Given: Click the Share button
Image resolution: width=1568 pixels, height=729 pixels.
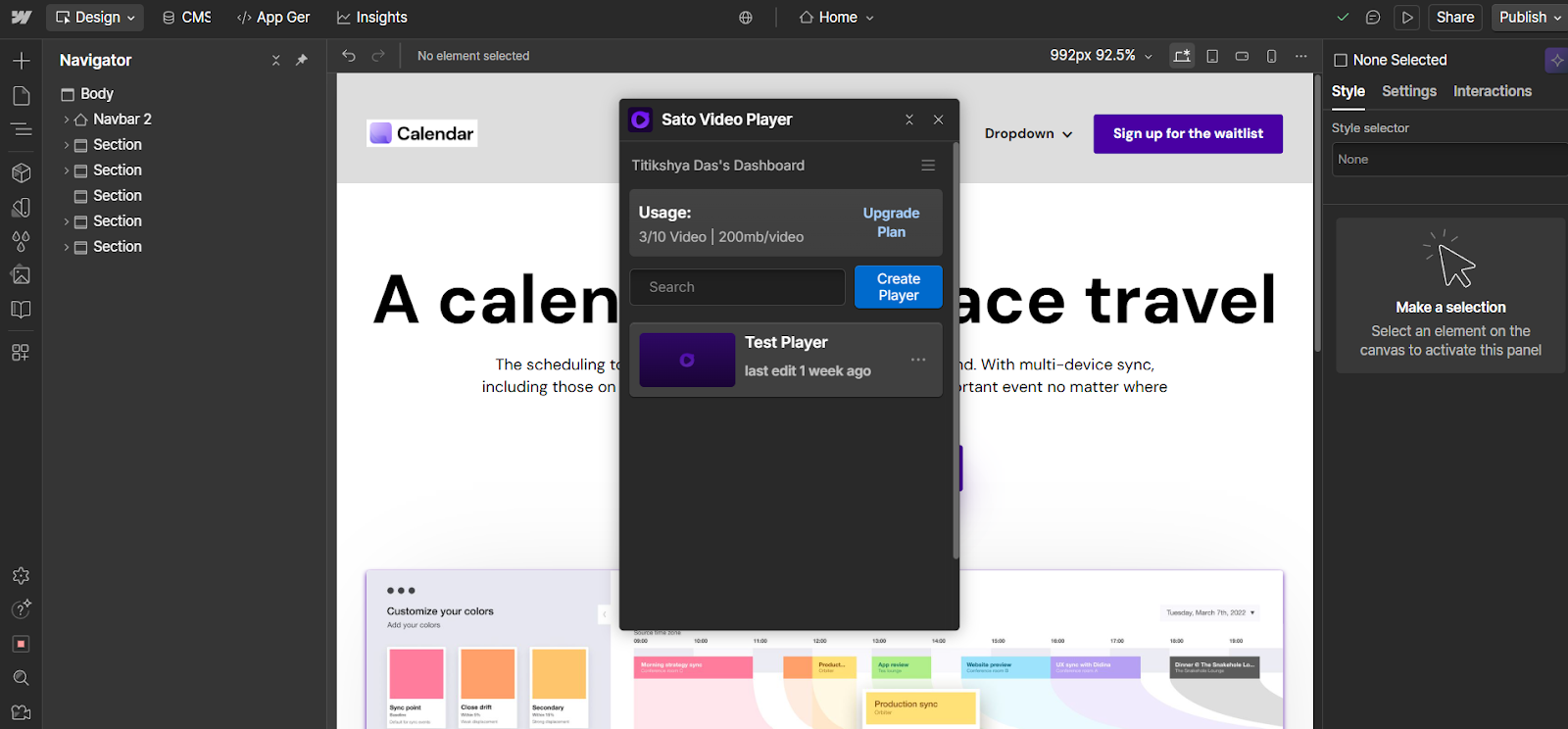Looking at the screenshot, I should tap(1455, 18).
